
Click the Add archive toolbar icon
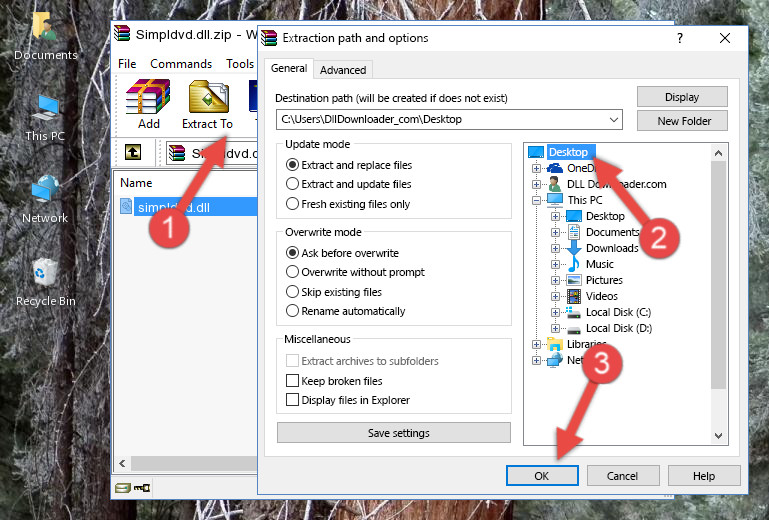coord(148,97)
